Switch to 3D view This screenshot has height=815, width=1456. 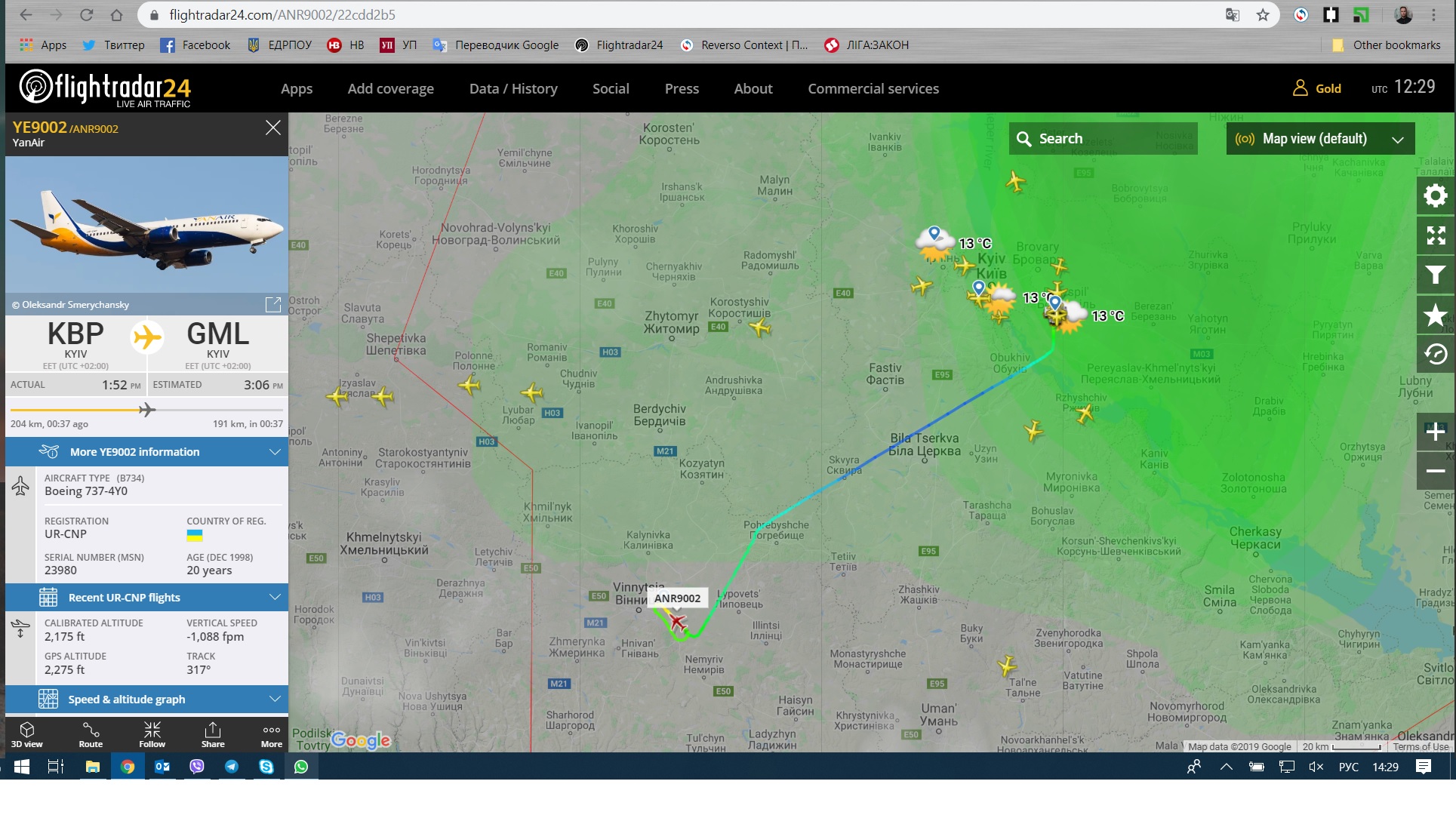click(x=27, y=734)
